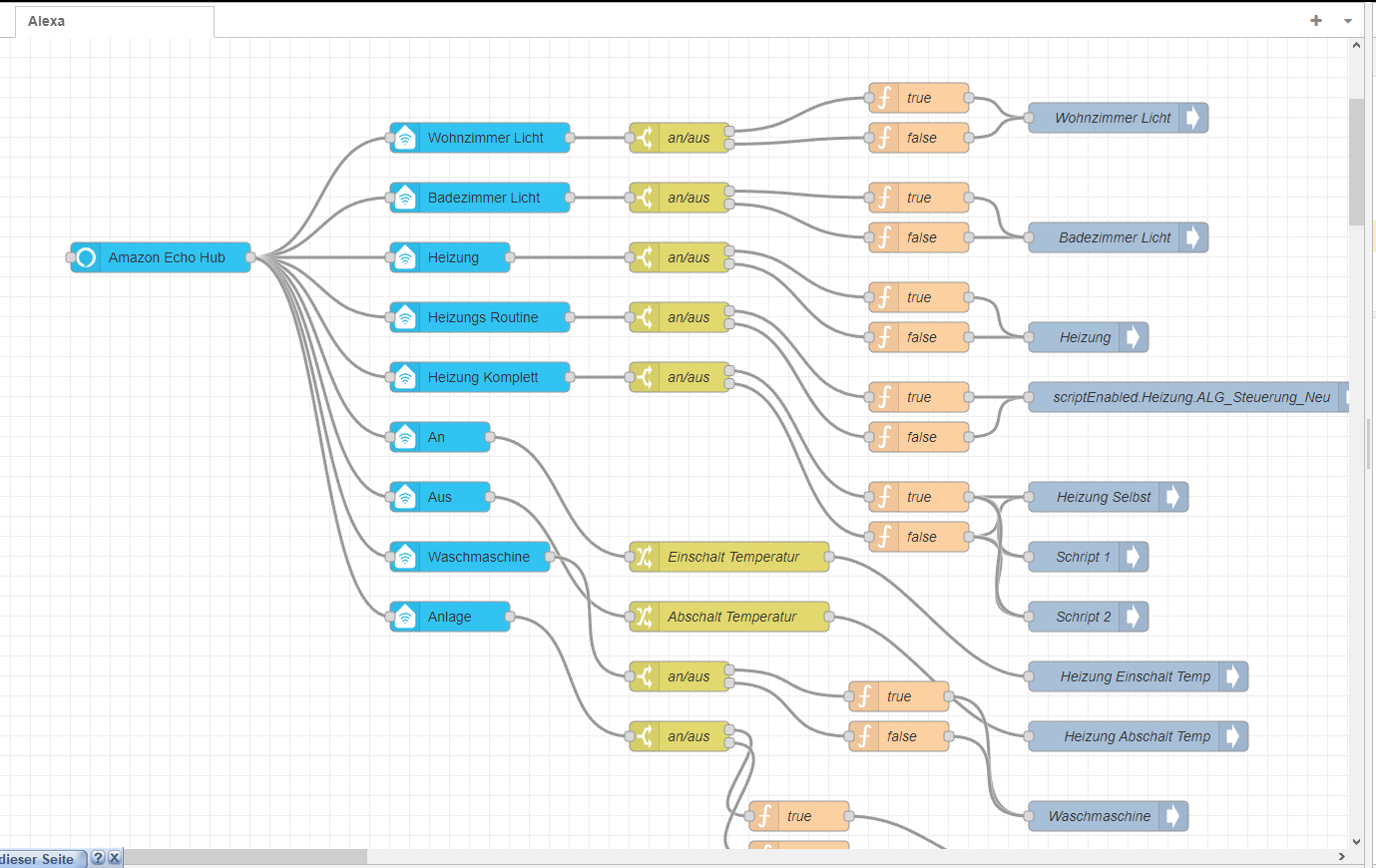Select switch icon of an/aus after Wohnzimmer Licht
The image size is (1376, 868).
pyautogui.click(x=645, y=138)
